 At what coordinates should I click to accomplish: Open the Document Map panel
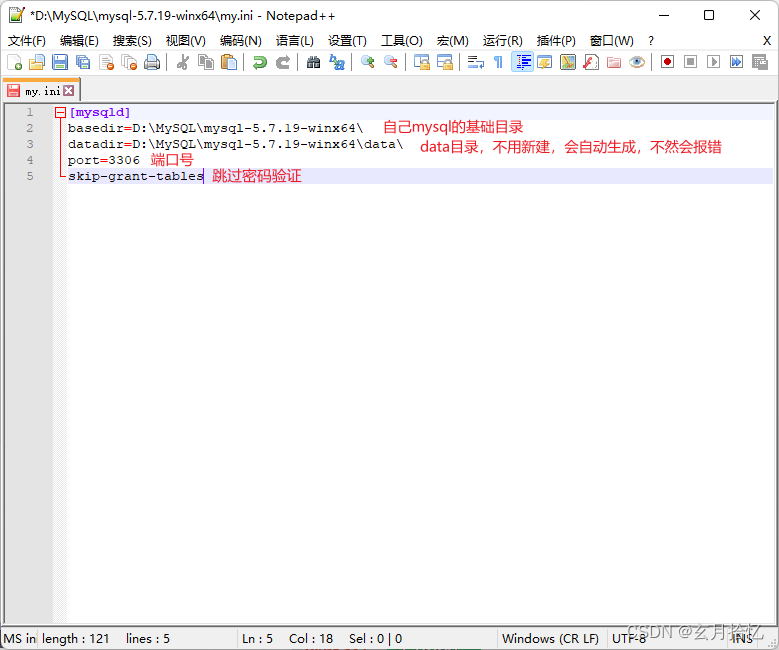[x=568, y=62]
